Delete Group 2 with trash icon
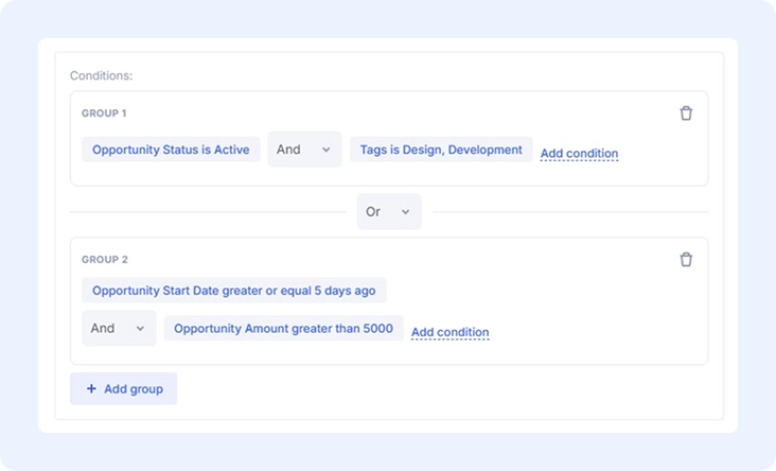Image resolution: width=776 pixels, height=471 pixels. (x=686, y=259)
